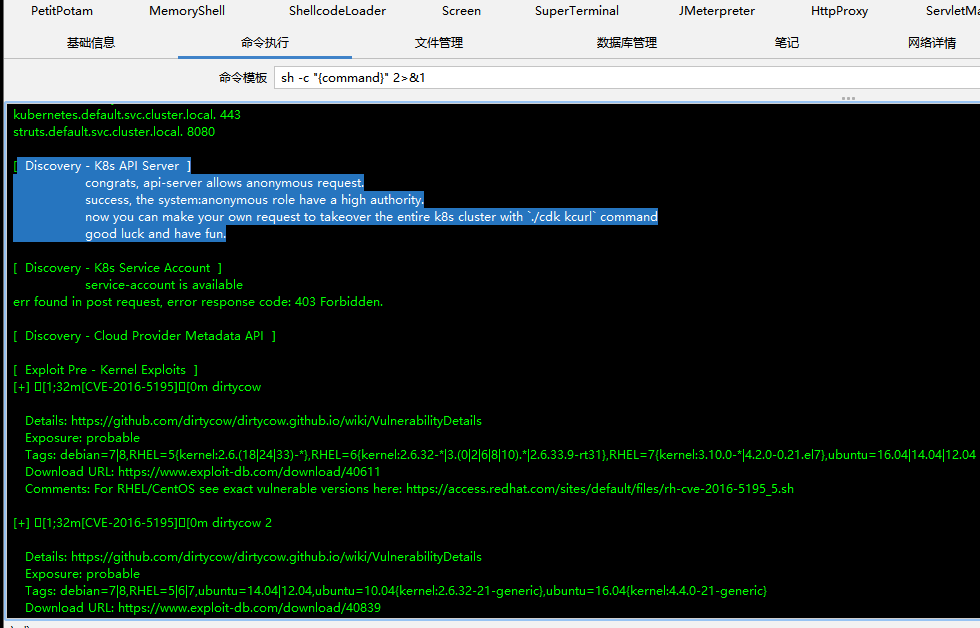980x628 pixels.
Task: Open the Screen tab
Action: pos(461,11)
